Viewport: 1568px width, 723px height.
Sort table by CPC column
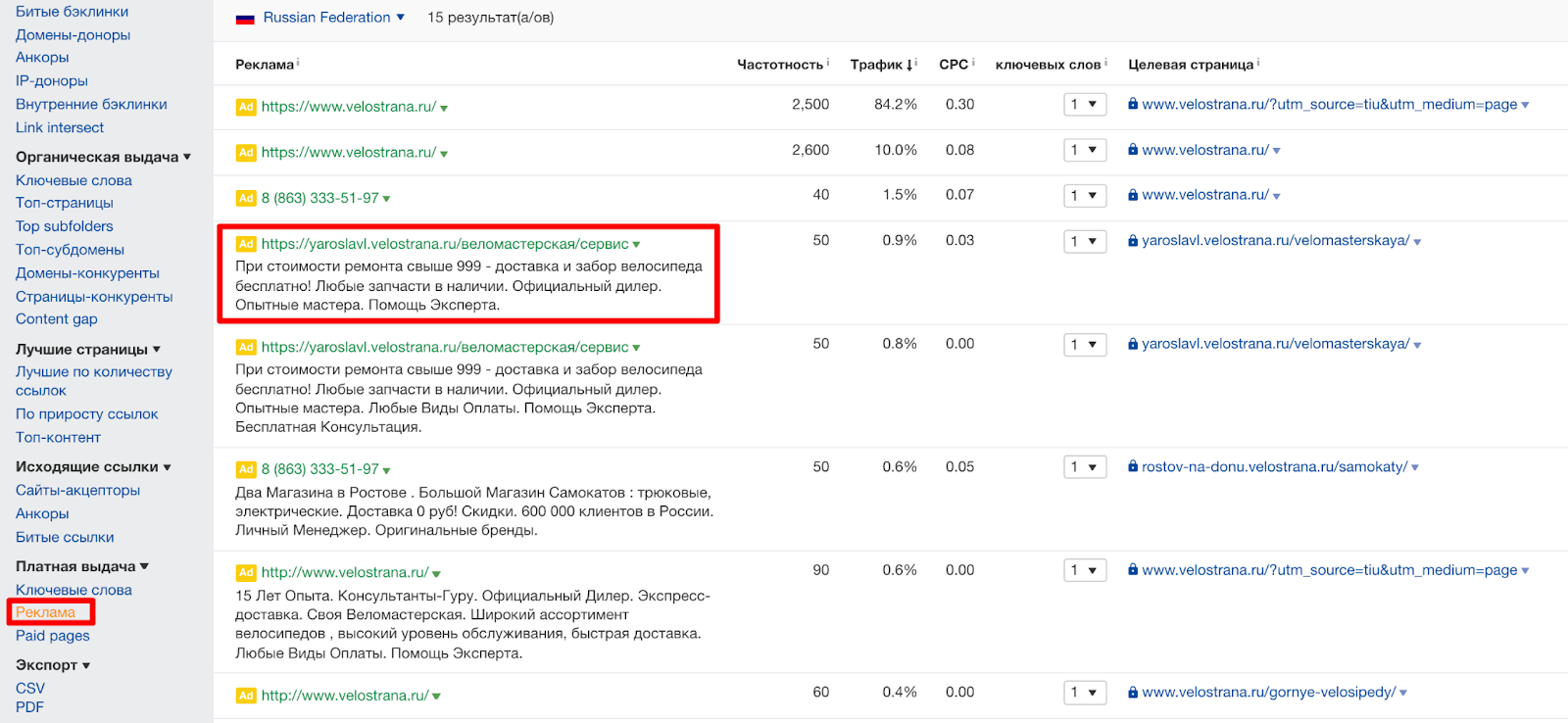tap(954, 65)
